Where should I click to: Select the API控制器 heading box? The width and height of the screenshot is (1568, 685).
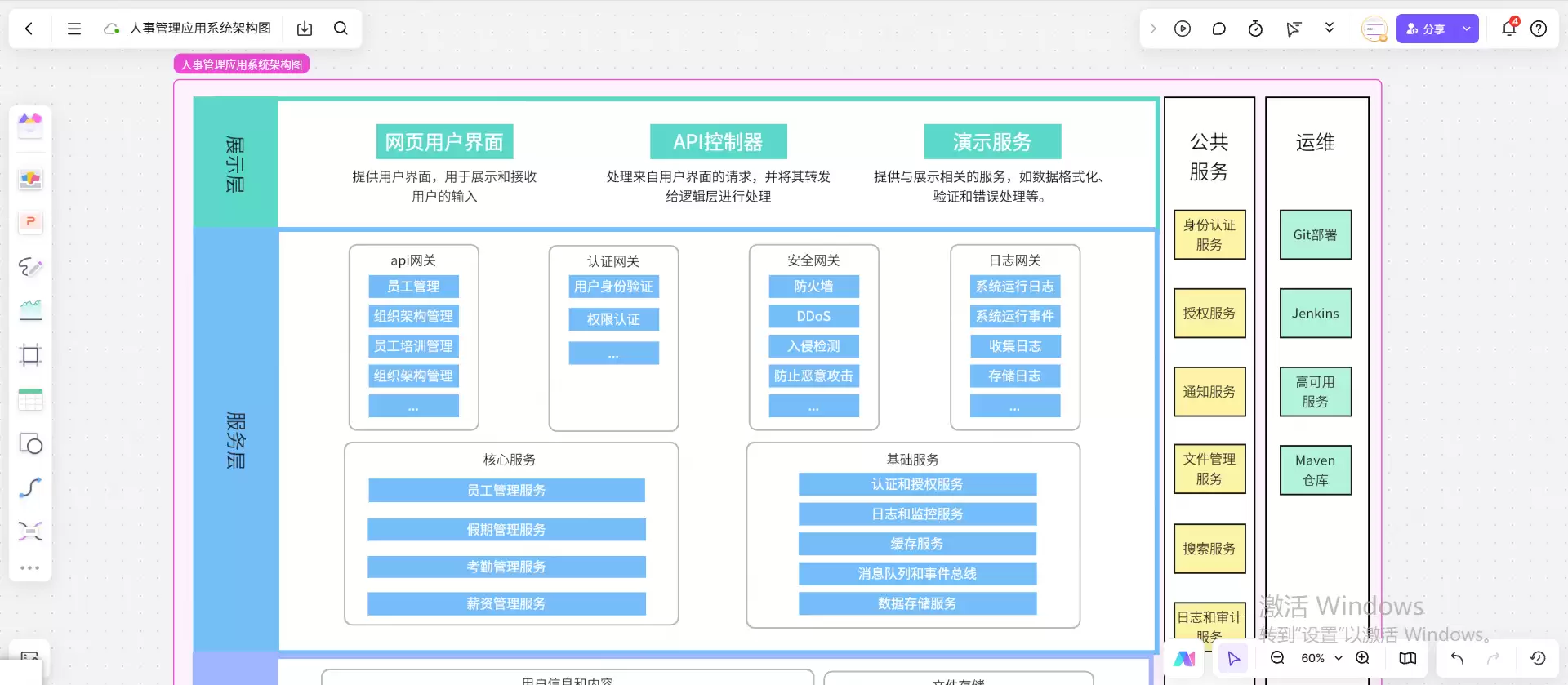(x=718, y=142)
